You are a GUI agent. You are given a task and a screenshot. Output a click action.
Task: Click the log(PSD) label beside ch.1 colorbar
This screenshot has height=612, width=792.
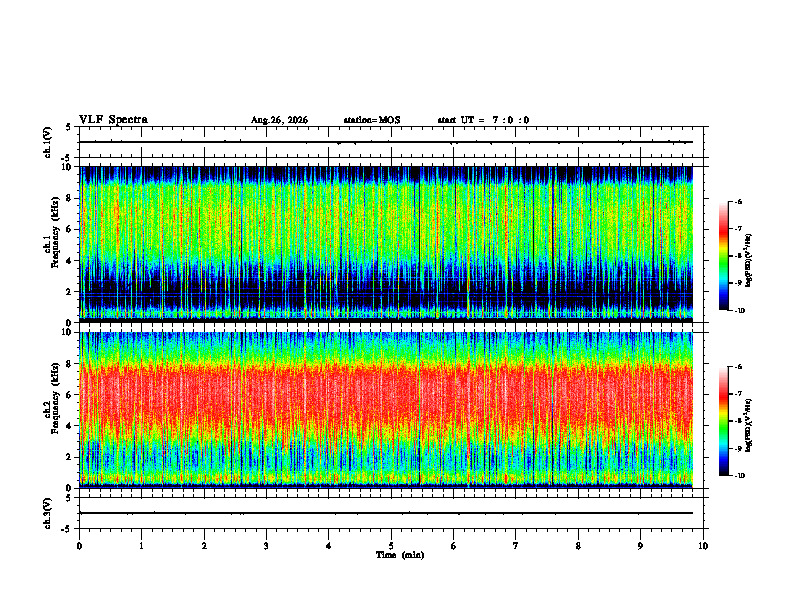[x=749, y=260]
